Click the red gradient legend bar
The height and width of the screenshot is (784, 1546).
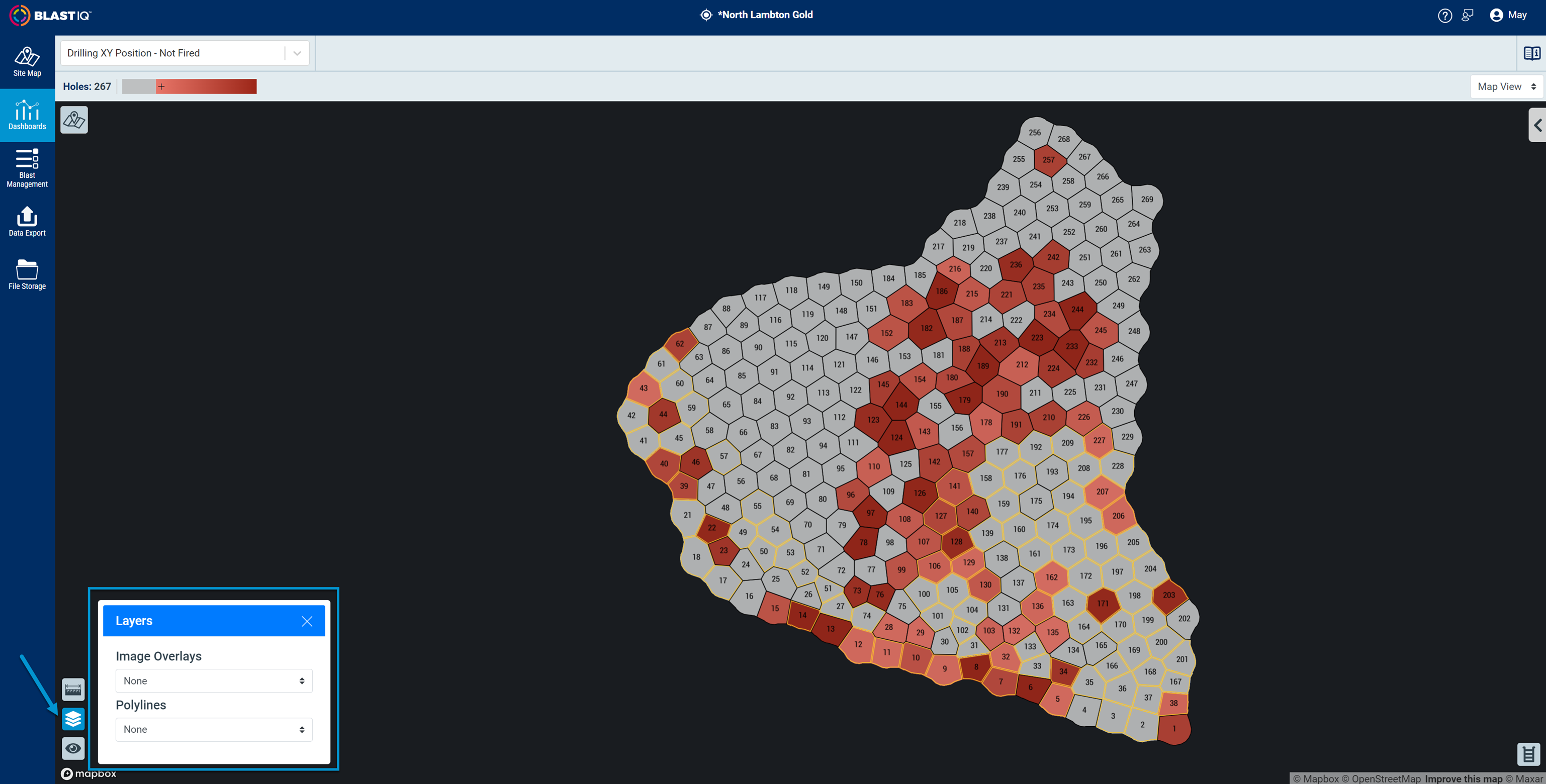tap(207, 86)
